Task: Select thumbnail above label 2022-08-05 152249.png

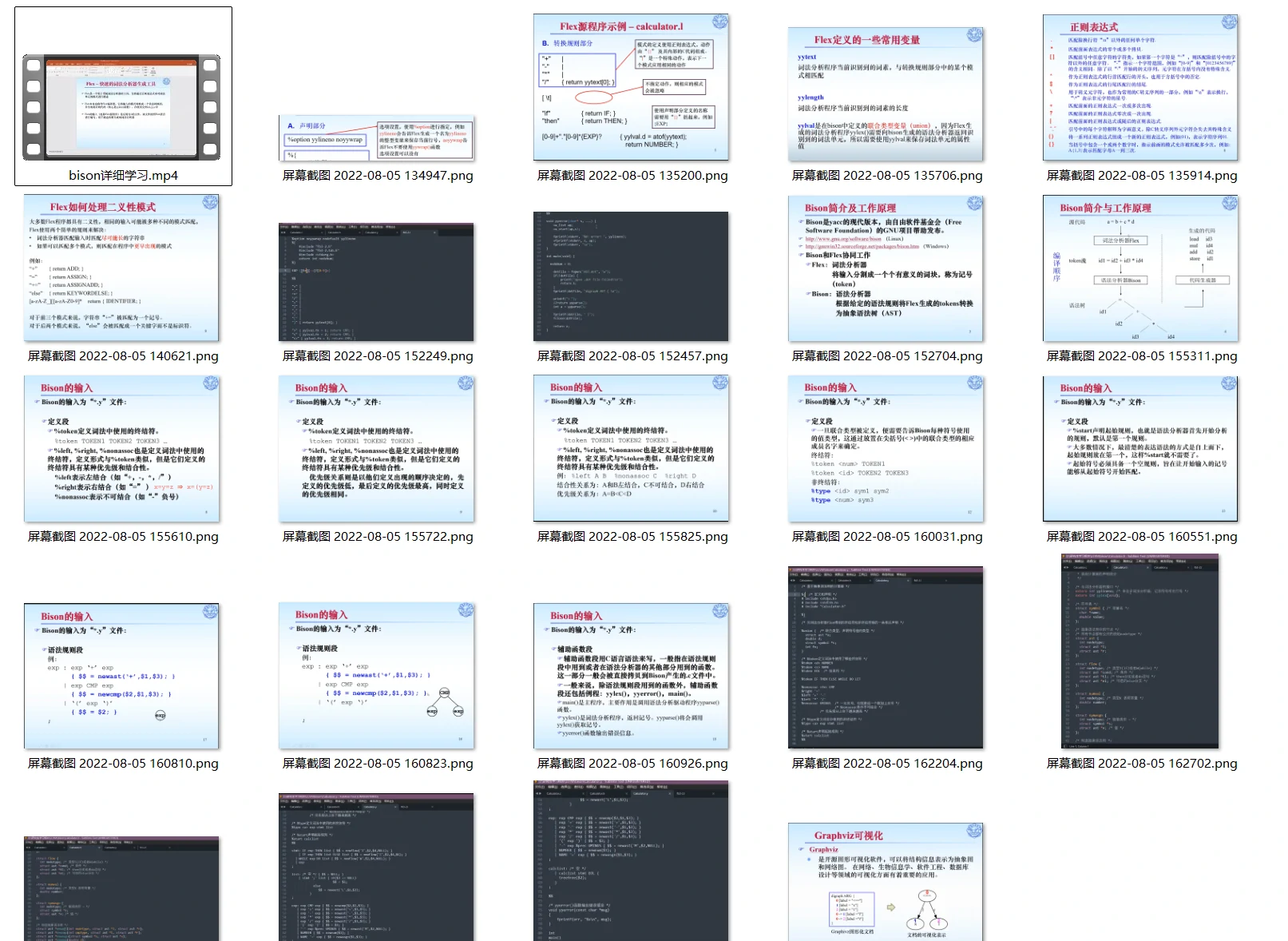Action: [376, 283]
